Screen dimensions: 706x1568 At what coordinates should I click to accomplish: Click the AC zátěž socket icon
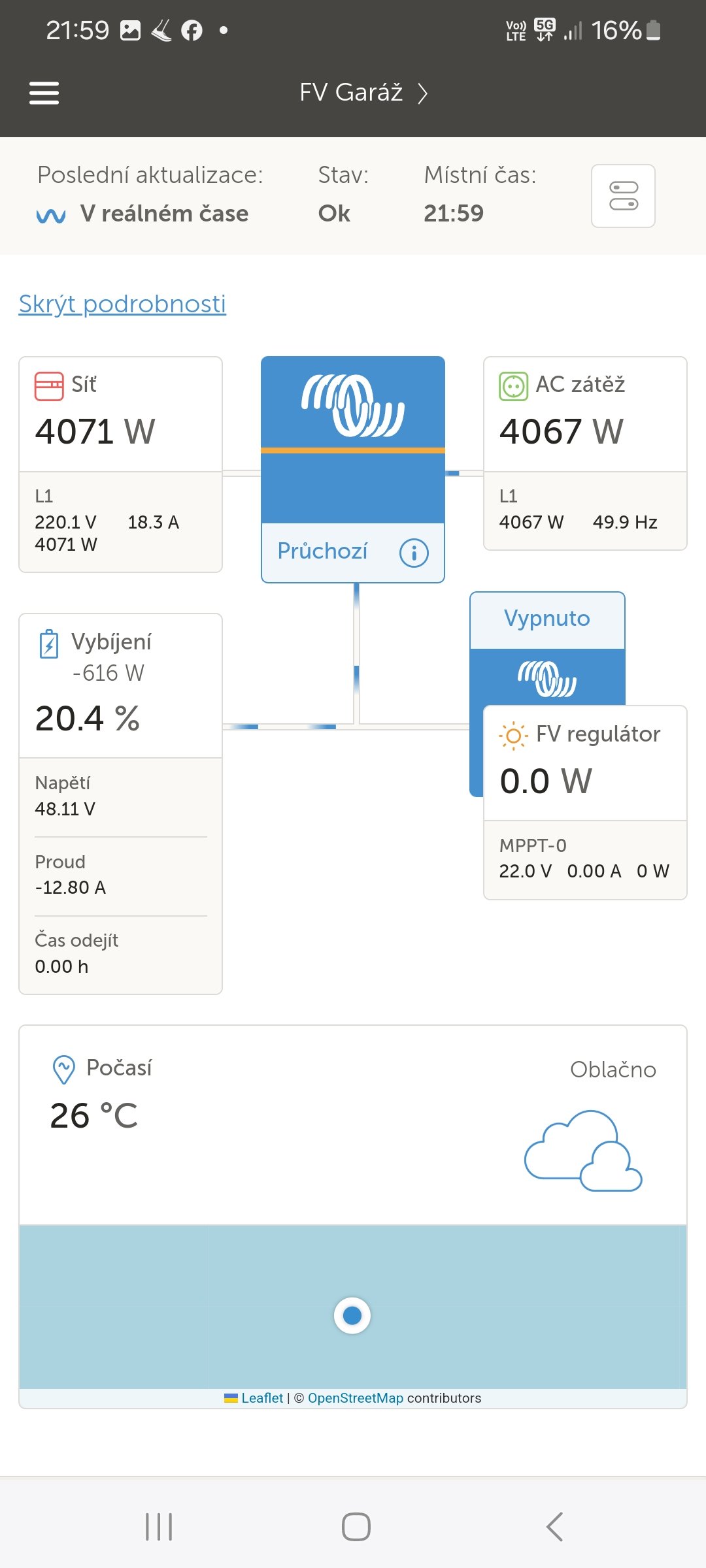(513, 385)
